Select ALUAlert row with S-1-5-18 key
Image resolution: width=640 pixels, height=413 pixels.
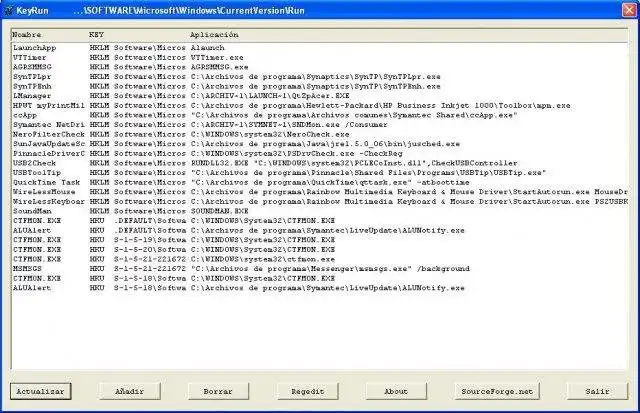(320, 288)
